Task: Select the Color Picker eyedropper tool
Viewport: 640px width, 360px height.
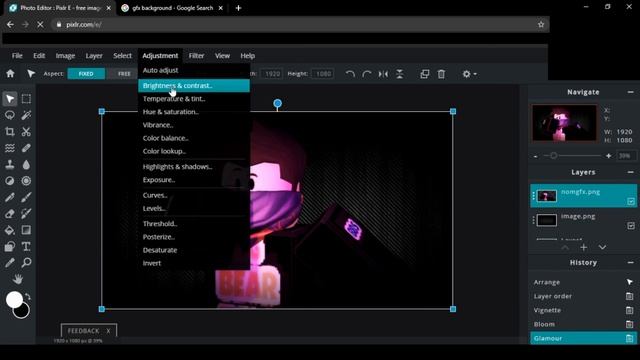Action: click(x=10, y=262)
